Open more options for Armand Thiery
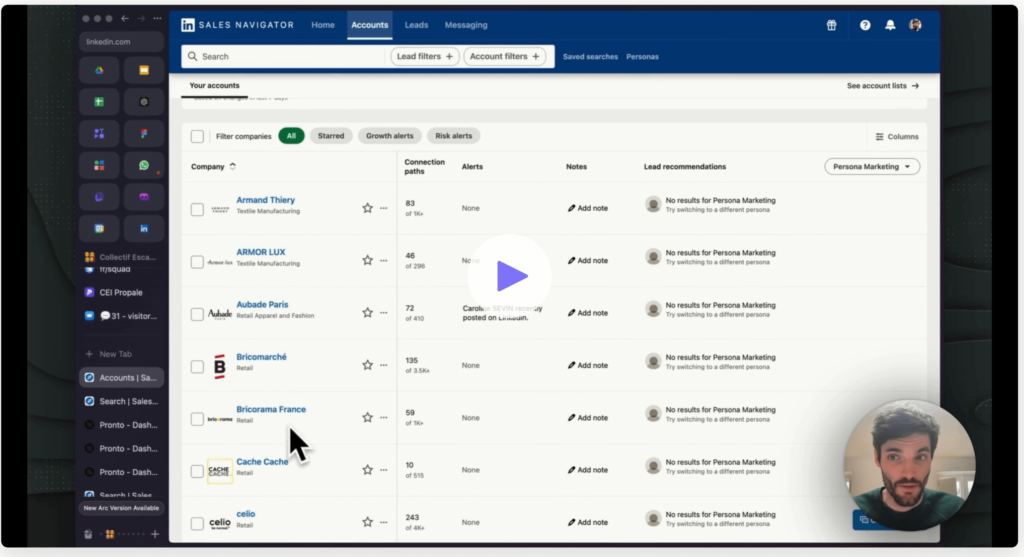Screen dimensions: 1024x557 click(384, 208)
